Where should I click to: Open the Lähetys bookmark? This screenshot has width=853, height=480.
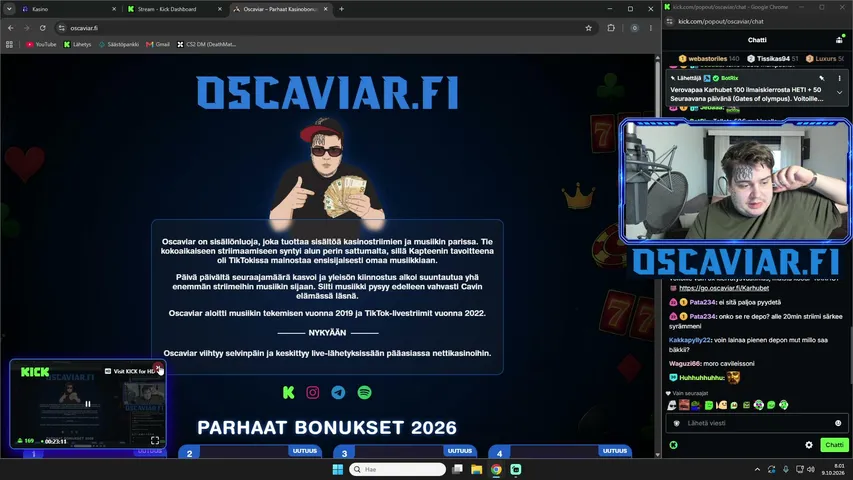pyautogui.click(x=77, y=45)
